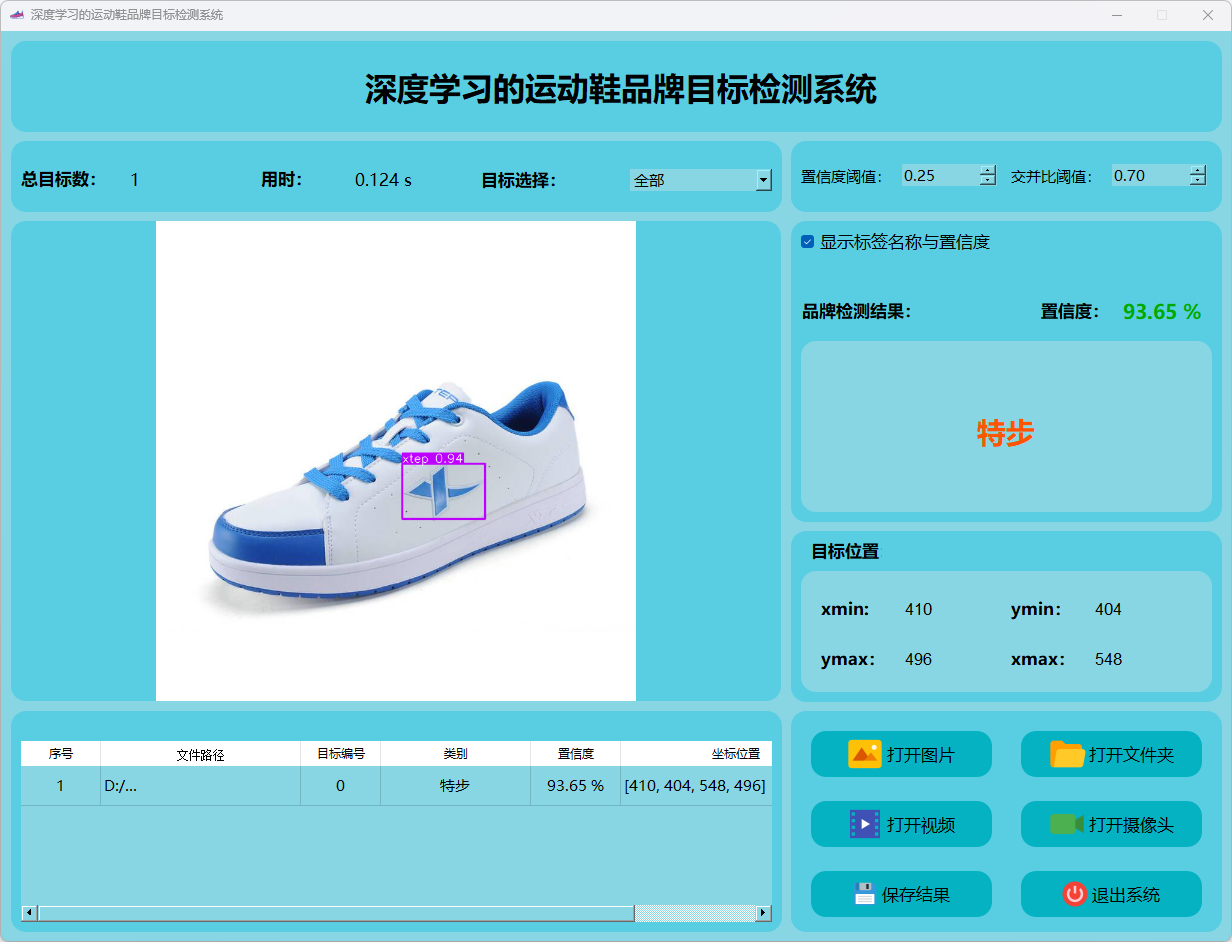Decrease the 置信度阈值 value with down arrow

pos(988,181)
